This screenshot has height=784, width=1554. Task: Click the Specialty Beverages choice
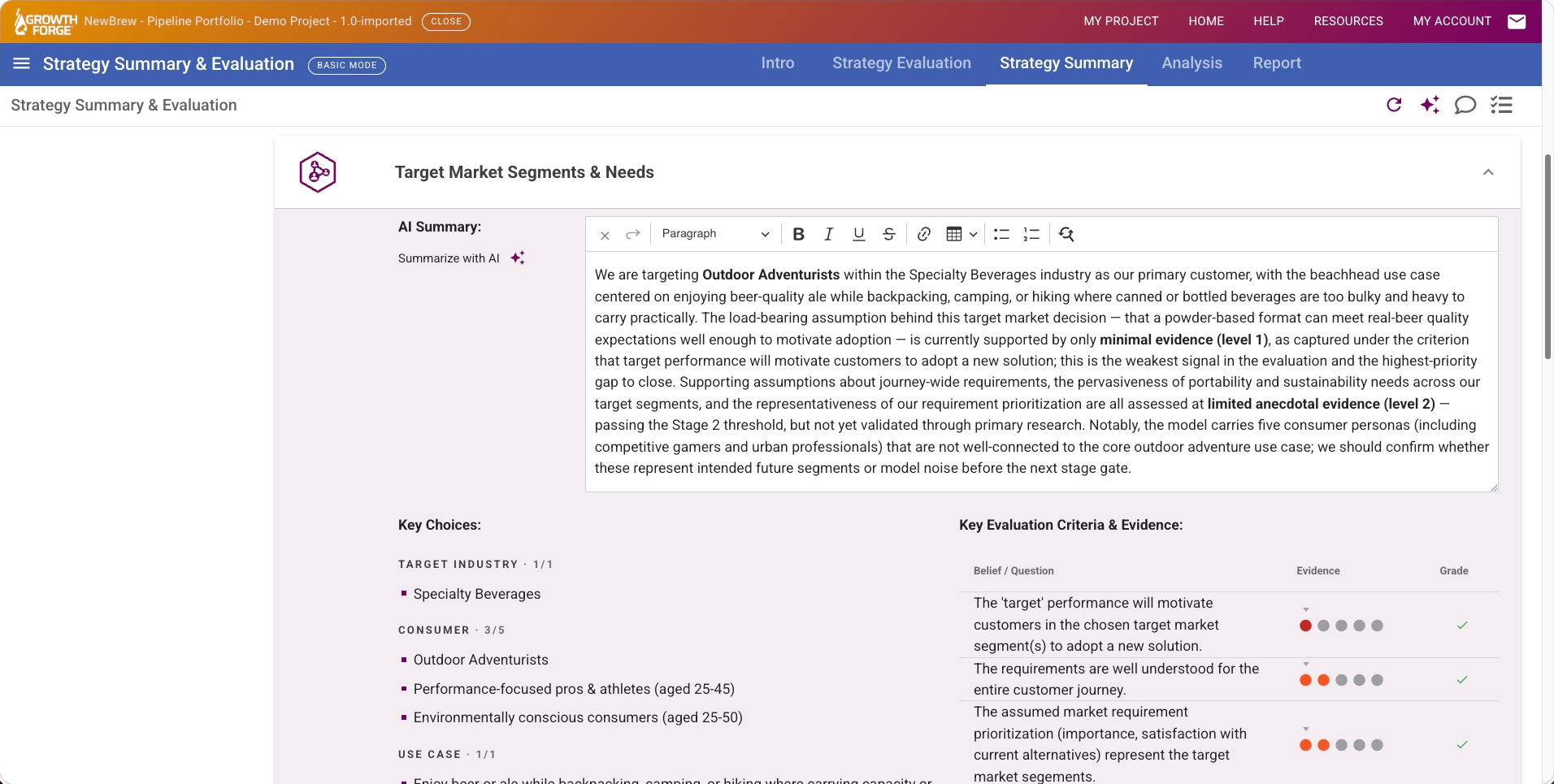[x=477, y=594]
